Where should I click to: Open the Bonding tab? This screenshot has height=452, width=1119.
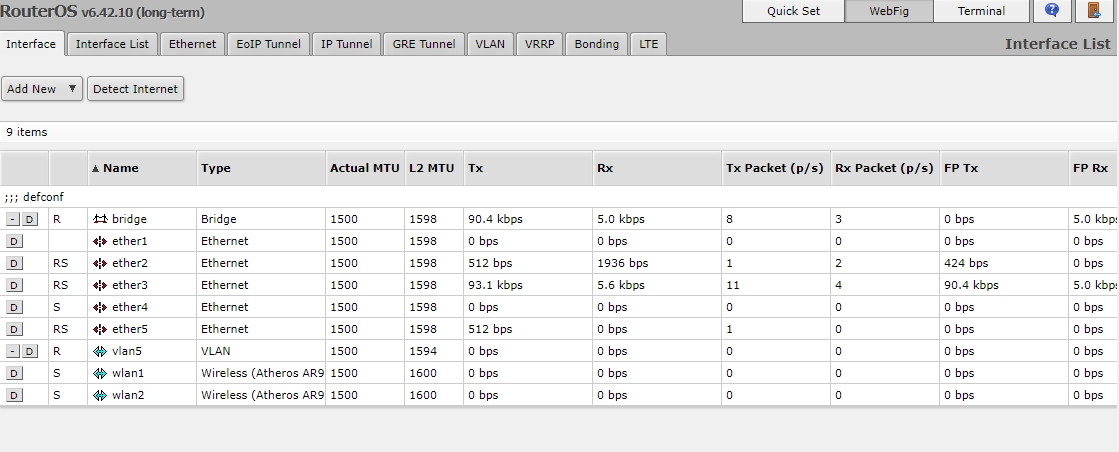click(x=597, y=44)
